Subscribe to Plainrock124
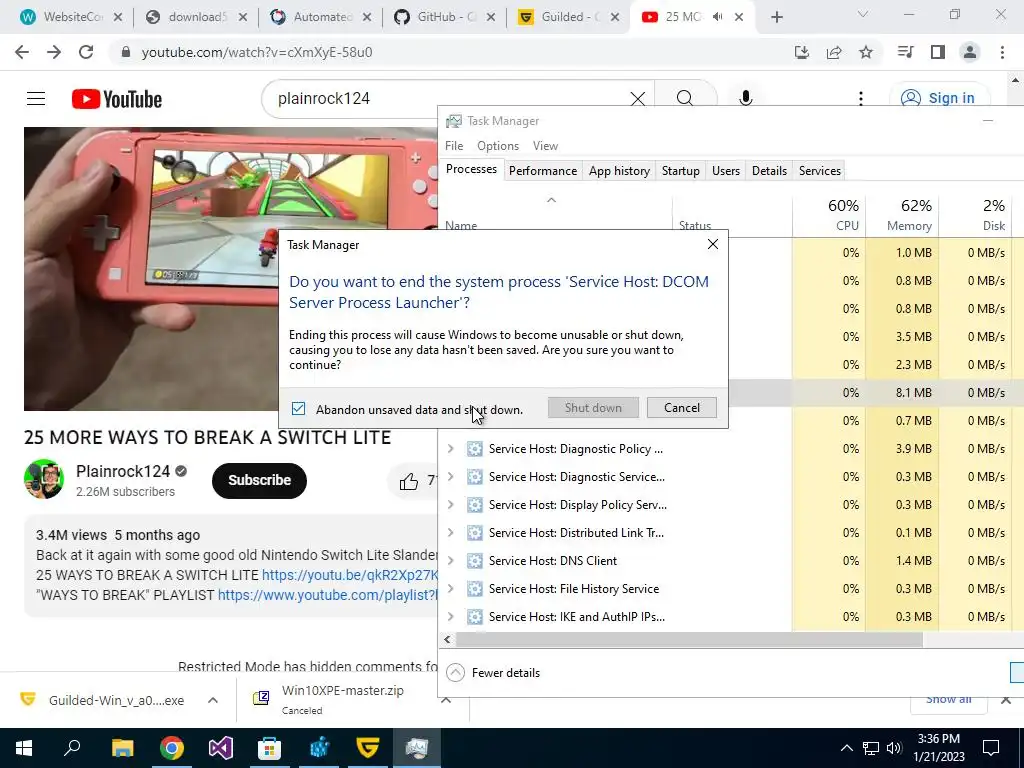 point(259,480)
